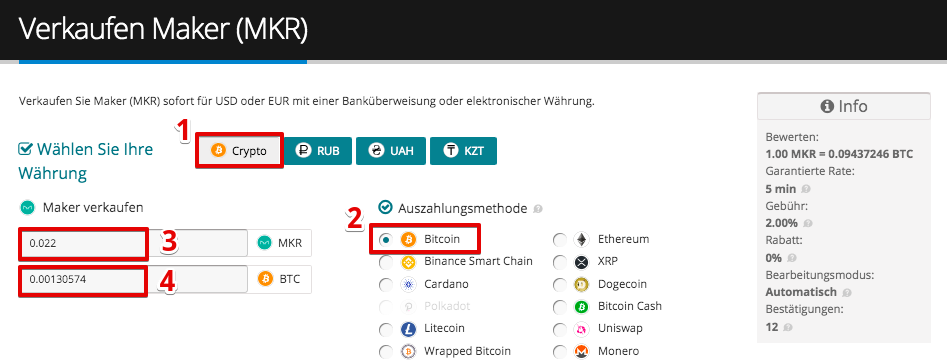Select the XRP radio button

(x=560, y=262)
